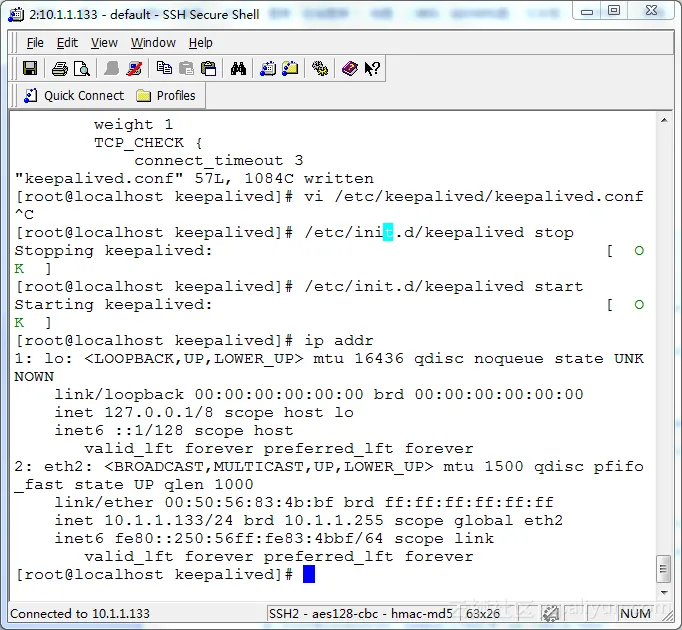Screen dimensions: 682x630
Task: Open New File Transfer Window icon
Action: click(290, 68)
